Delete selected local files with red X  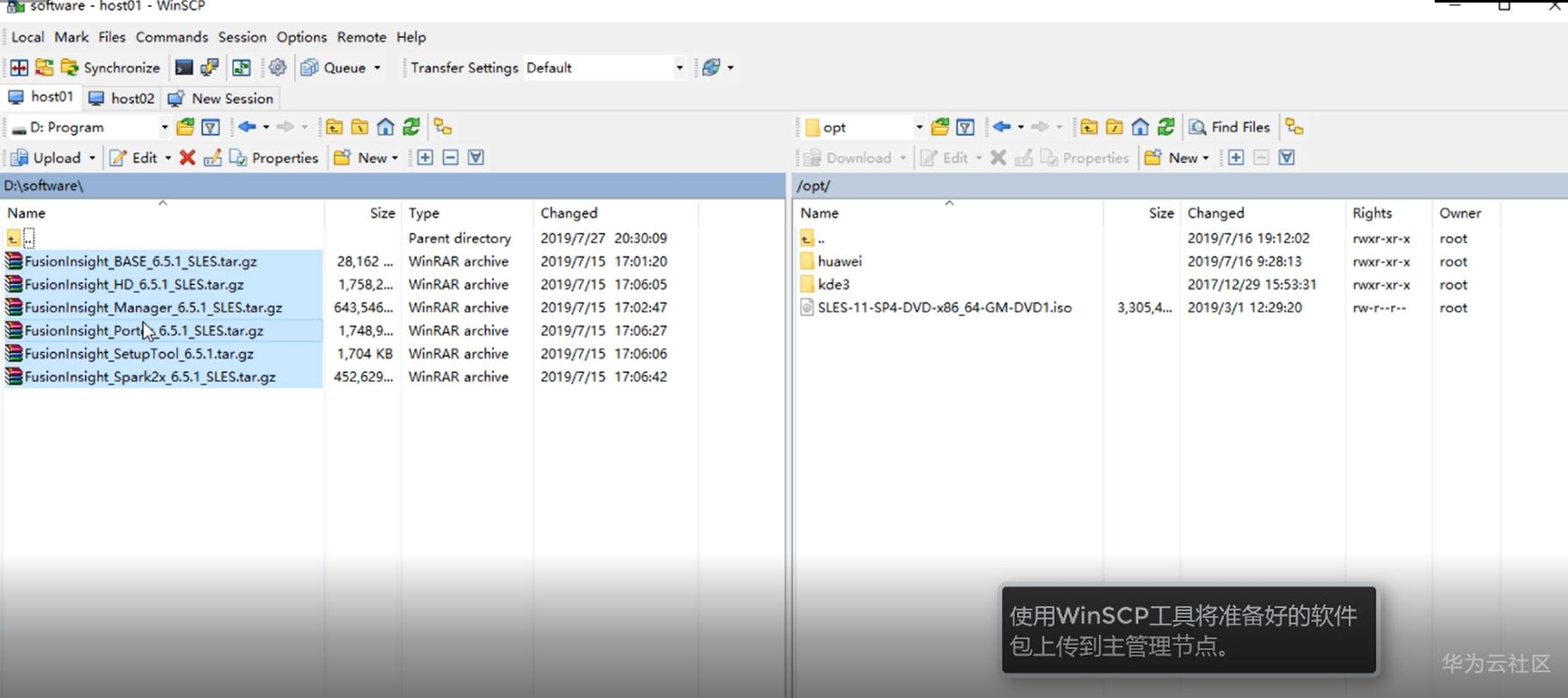pos(187,157)
